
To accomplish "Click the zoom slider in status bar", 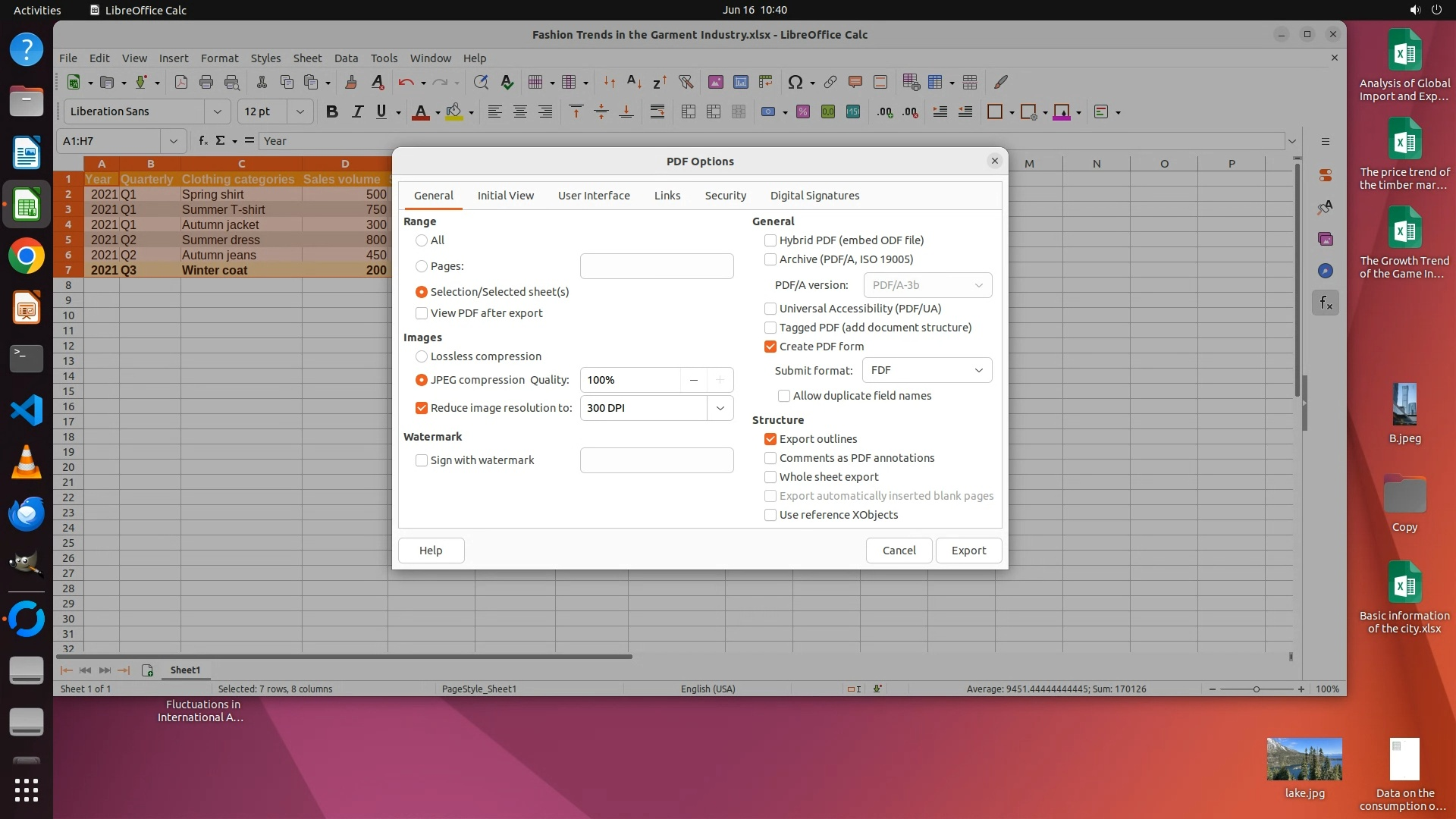I will 1257,689.
